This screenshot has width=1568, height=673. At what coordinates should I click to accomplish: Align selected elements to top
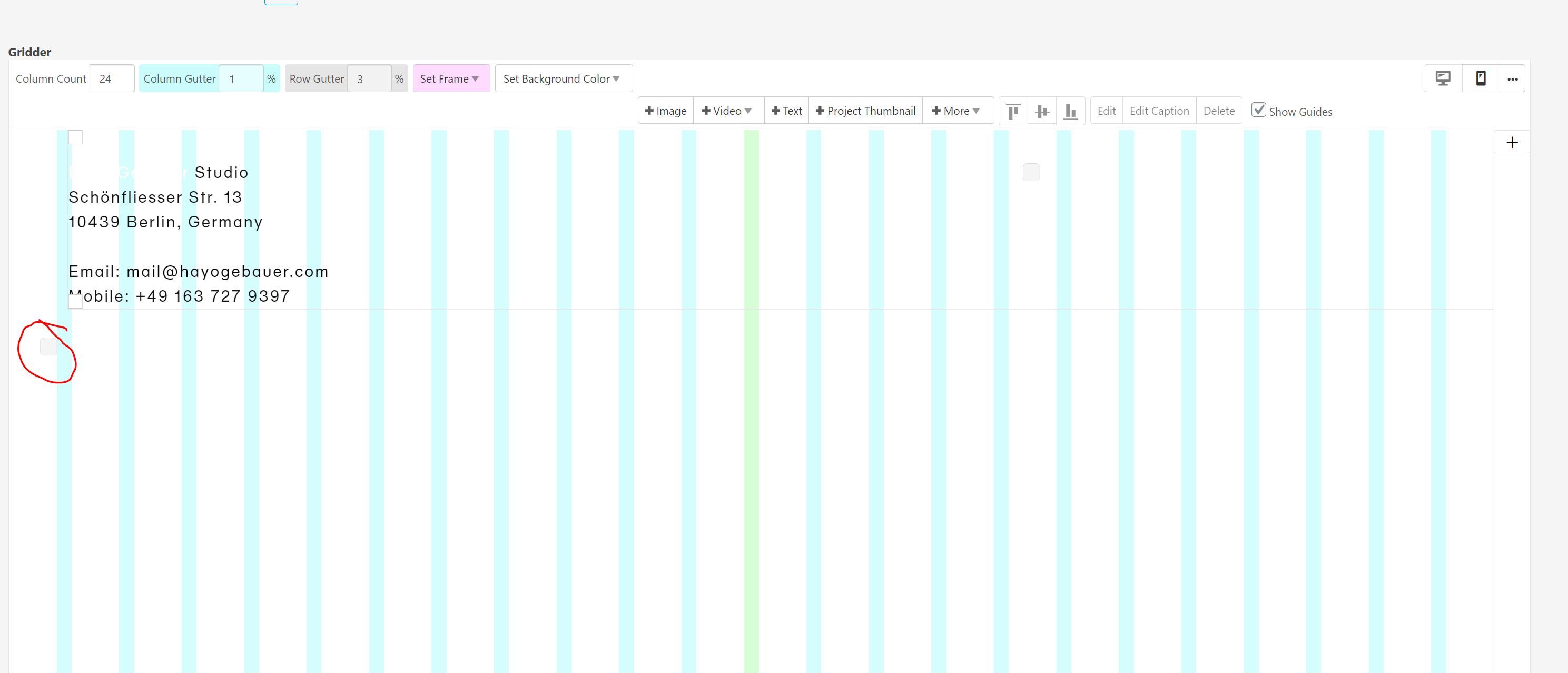click(1013, 111)
